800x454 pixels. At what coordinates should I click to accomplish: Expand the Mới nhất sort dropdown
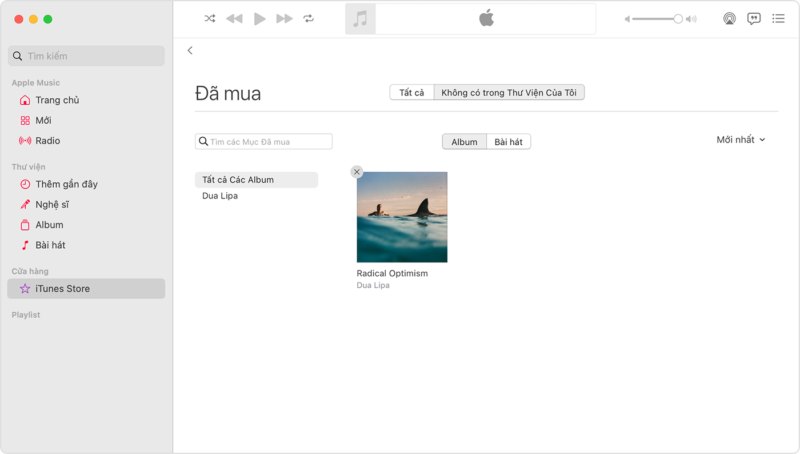[740, 140]
